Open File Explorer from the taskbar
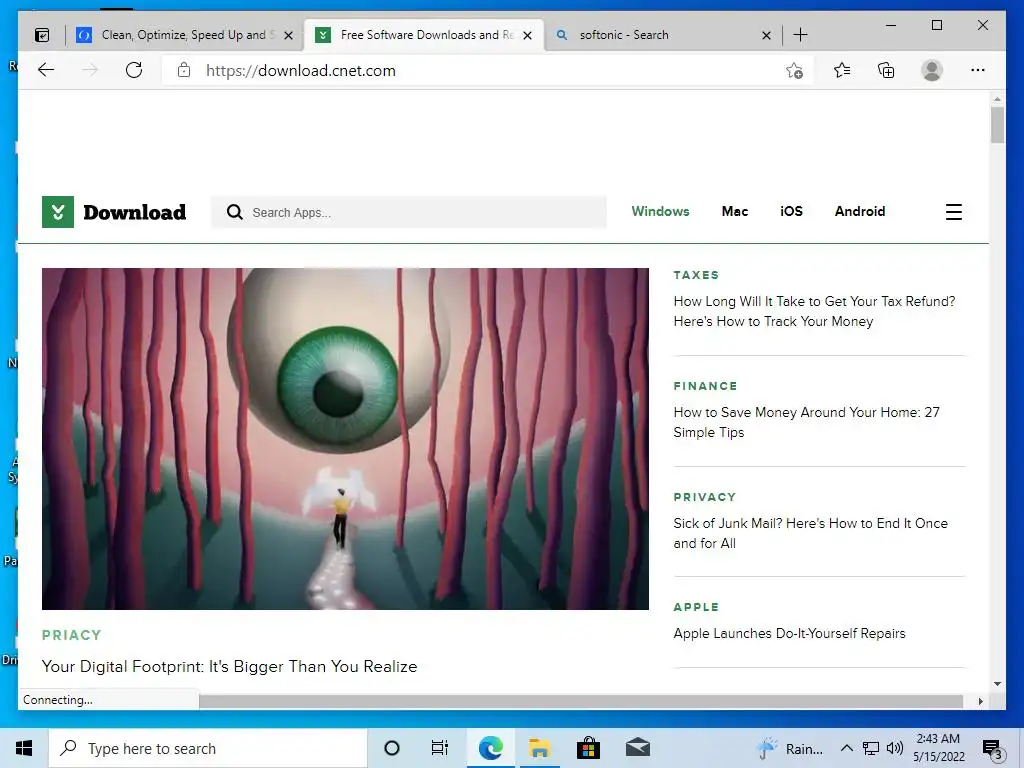Screen dimensions: 1024x768 [x=539, y=748]
